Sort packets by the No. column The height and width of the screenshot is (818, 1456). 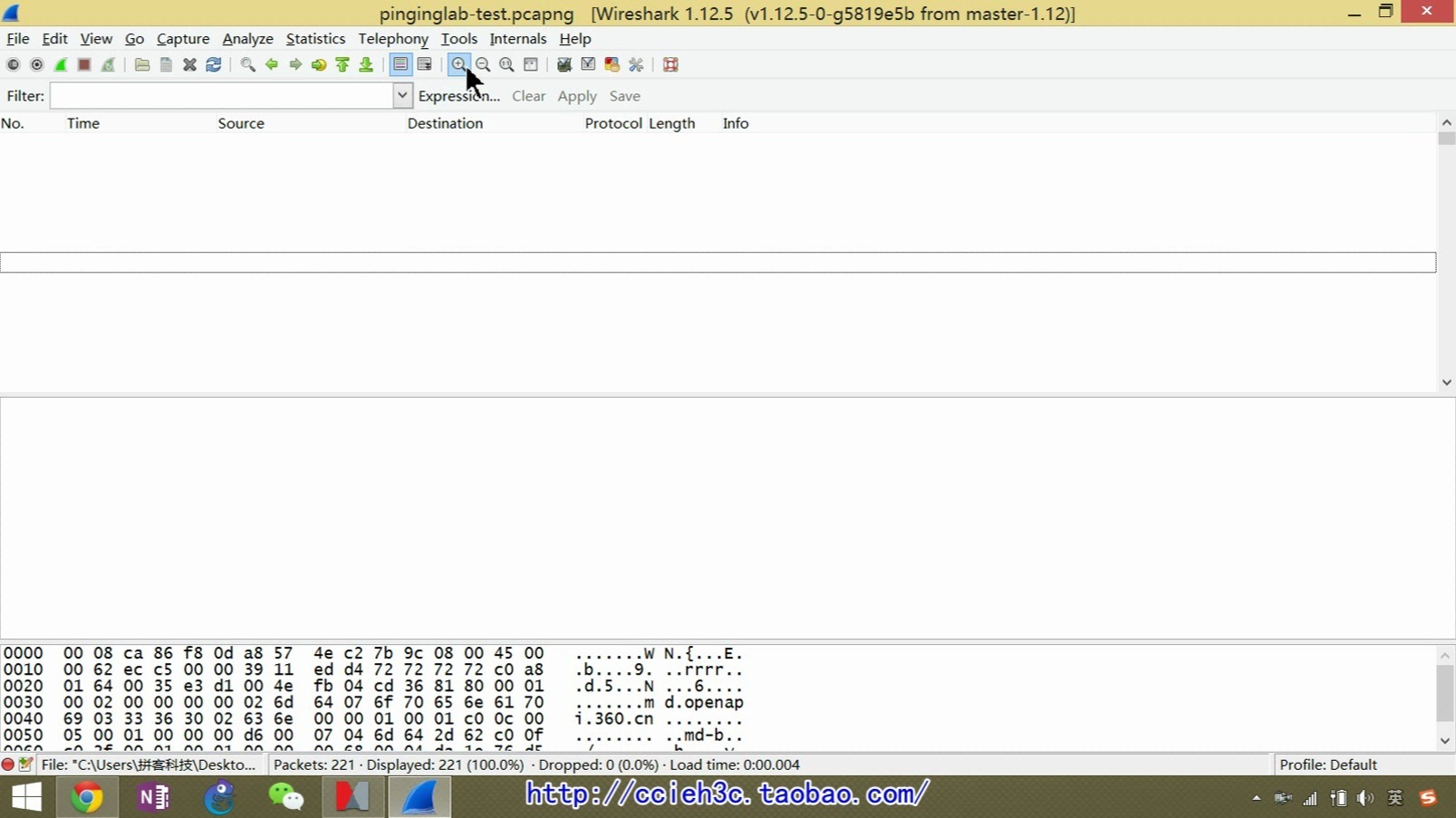13,123
